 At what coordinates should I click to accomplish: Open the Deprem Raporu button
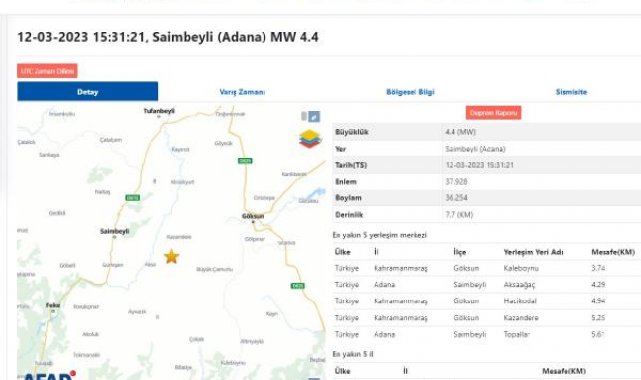(493, 113)
